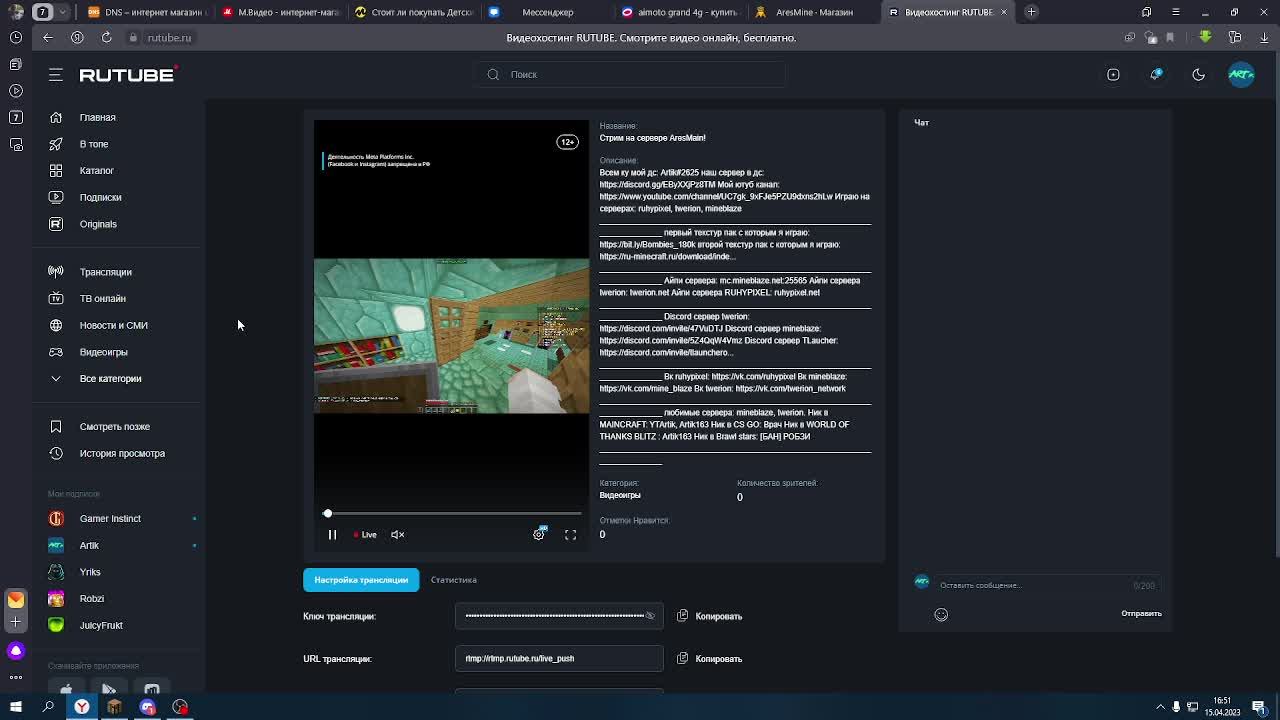This screenshot has width=1280, height=720.
Task: Open chat emoji picker
Action: [x=941, y=615]
